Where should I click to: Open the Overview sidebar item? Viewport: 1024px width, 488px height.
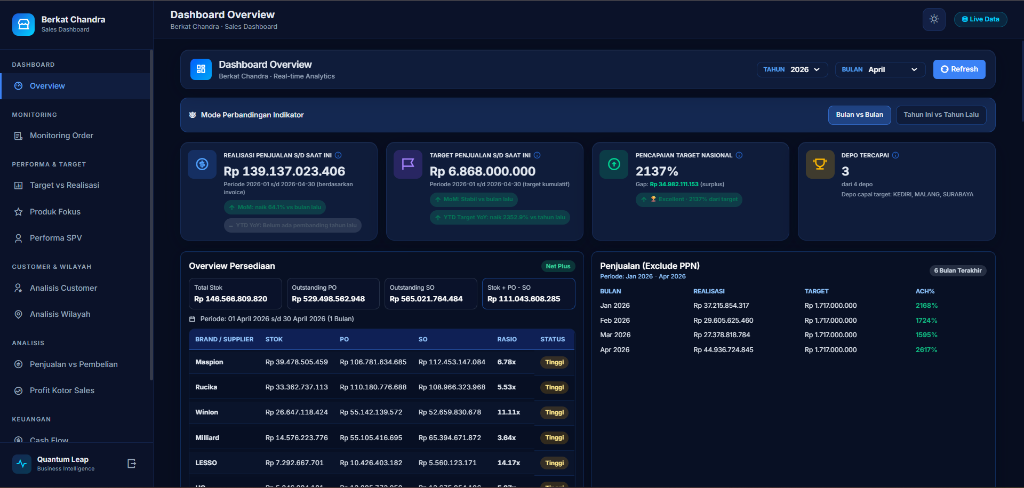(x=76, y=86)
